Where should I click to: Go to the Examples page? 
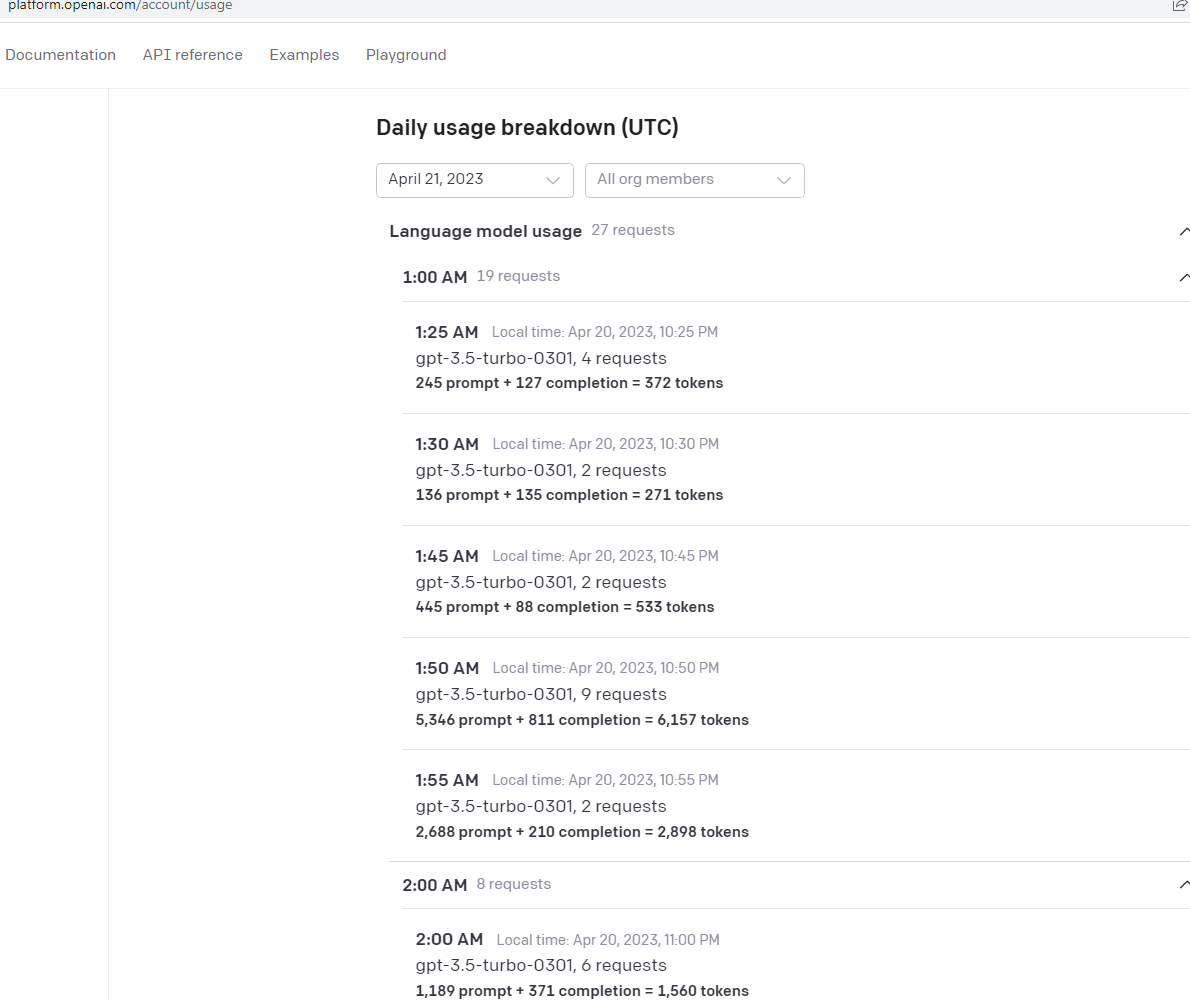tap(304, 55)
